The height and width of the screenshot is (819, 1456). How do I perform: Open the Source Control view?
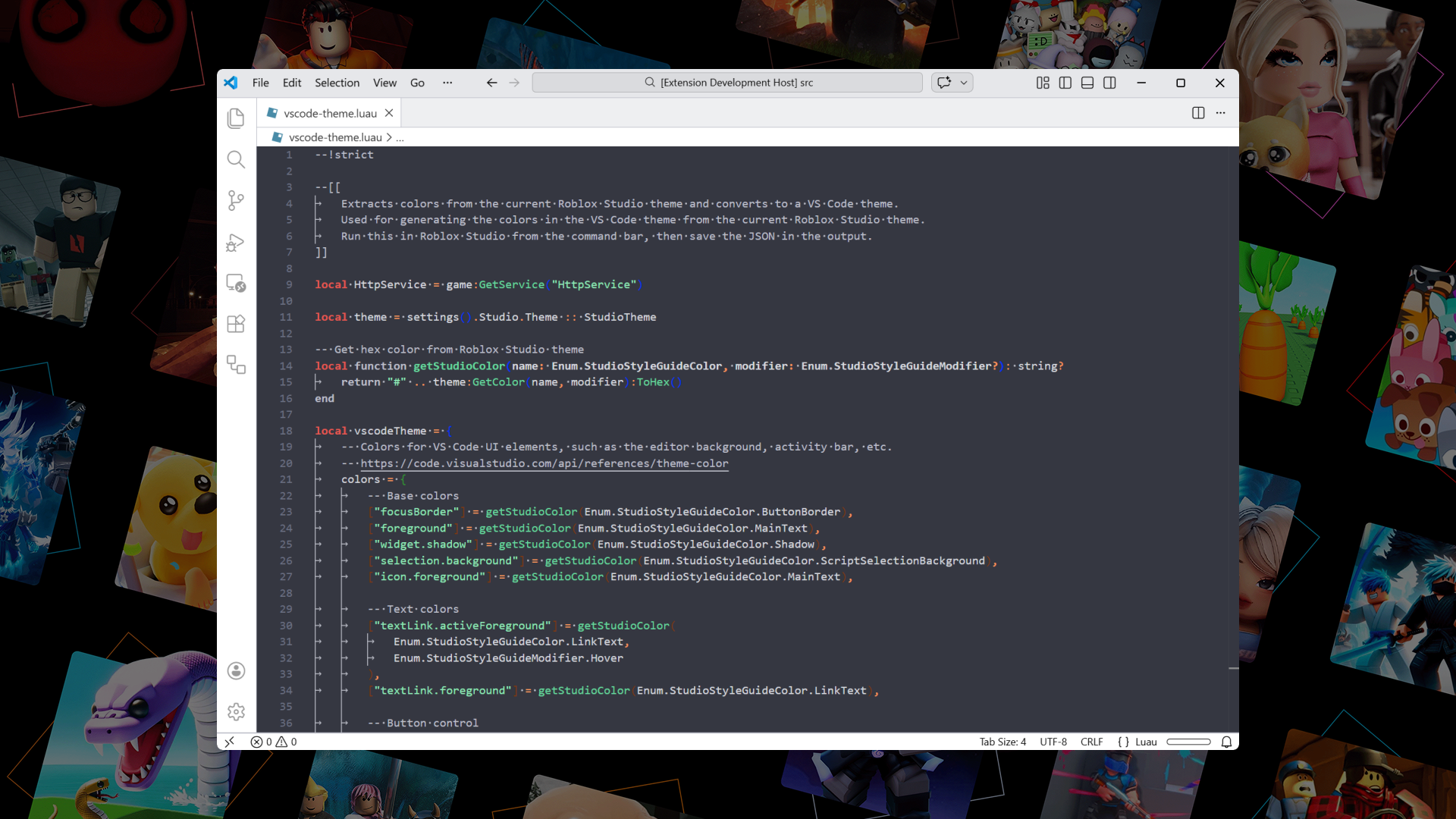pyautogui.click(x=236, y=200)
